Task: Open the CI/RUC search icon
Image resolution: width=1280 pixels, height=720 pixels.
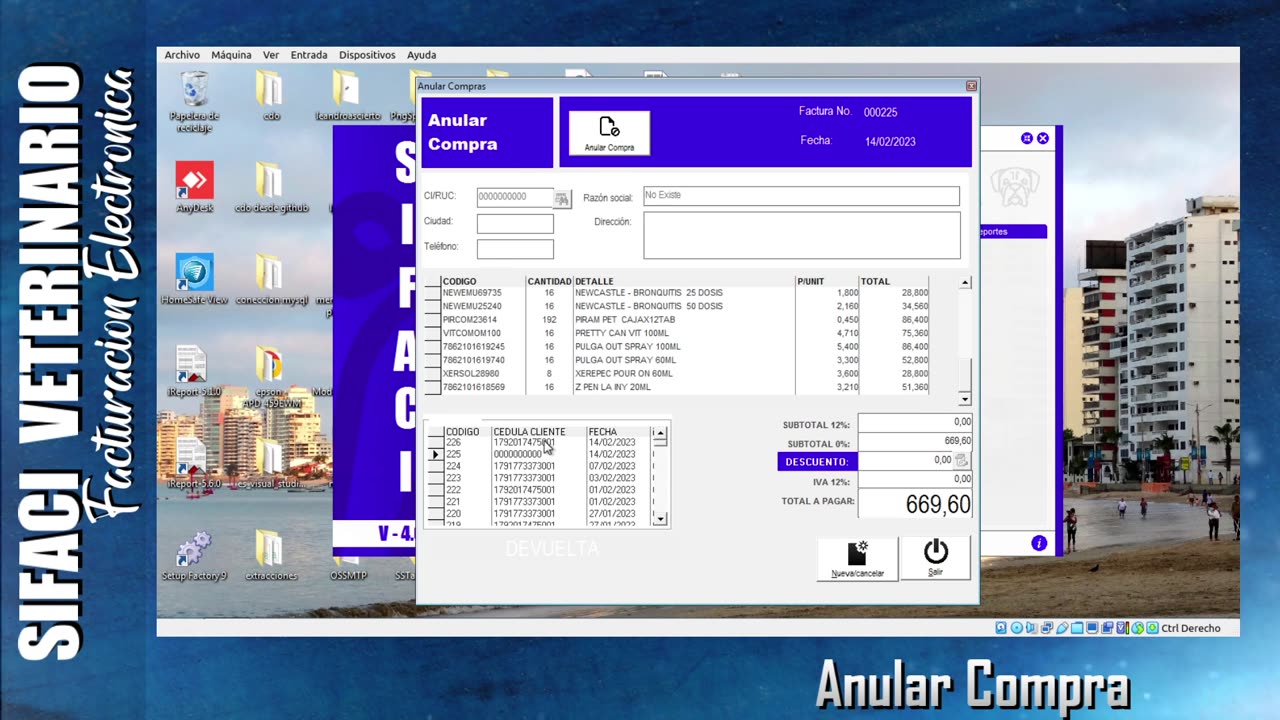Action: 562,199
